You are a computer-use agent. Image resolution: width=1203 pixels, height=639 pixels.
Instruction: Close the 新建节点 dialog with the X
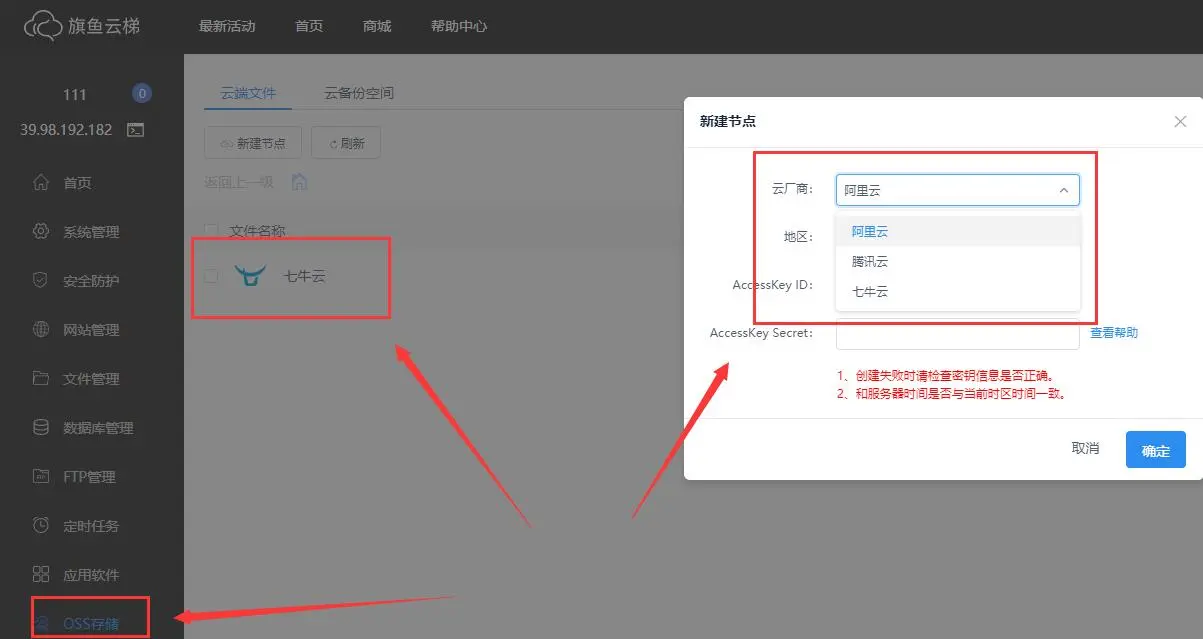point(1180,121)
